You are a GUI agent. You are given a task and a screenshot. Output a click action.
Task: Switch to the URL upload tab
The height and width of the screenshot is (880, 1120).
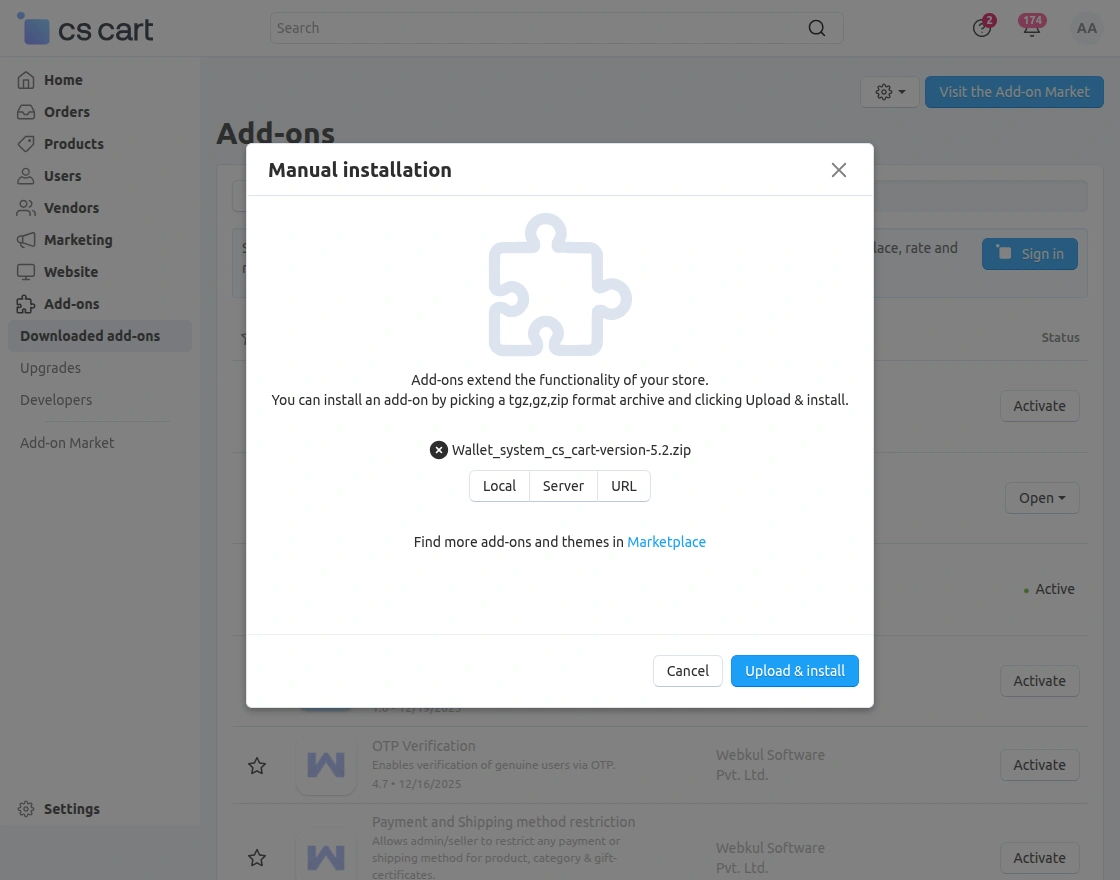(x=623, y=486)
